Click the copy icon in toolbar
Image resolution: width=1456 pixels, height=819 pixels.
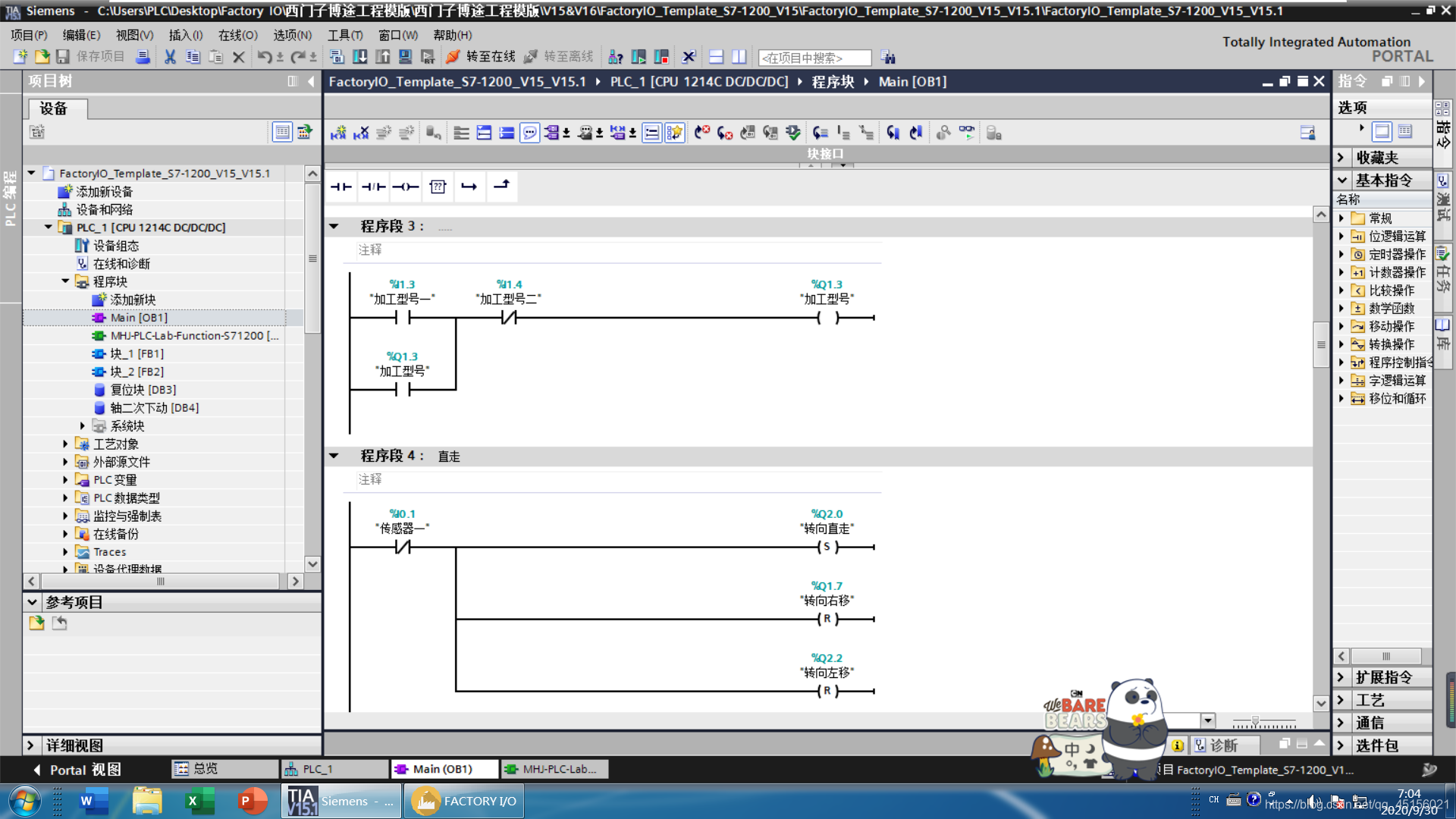pyautogui.click(x=193, y=57)
